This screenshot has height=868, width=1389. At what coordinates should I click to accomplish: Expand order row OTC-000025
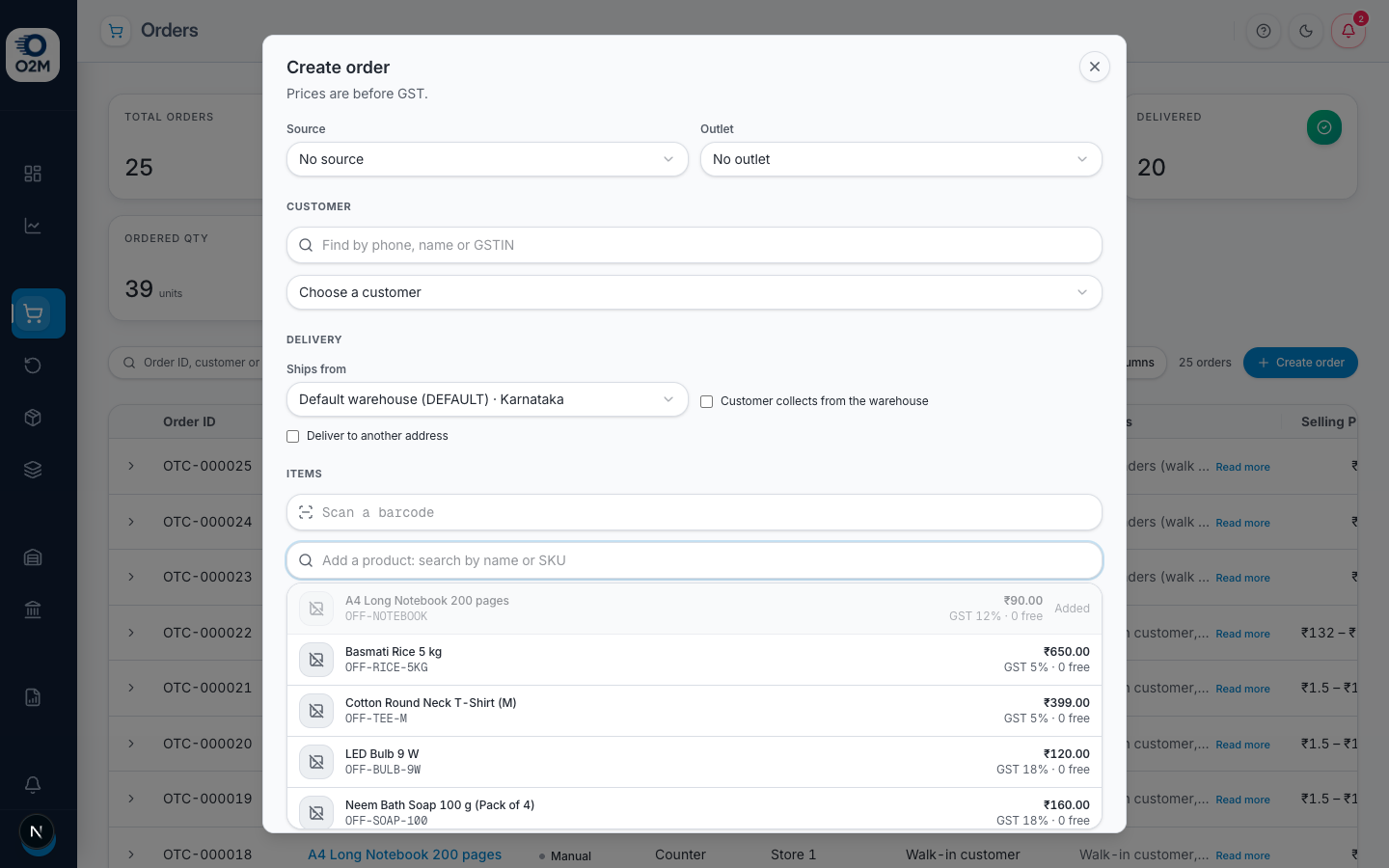coord(131,466)
